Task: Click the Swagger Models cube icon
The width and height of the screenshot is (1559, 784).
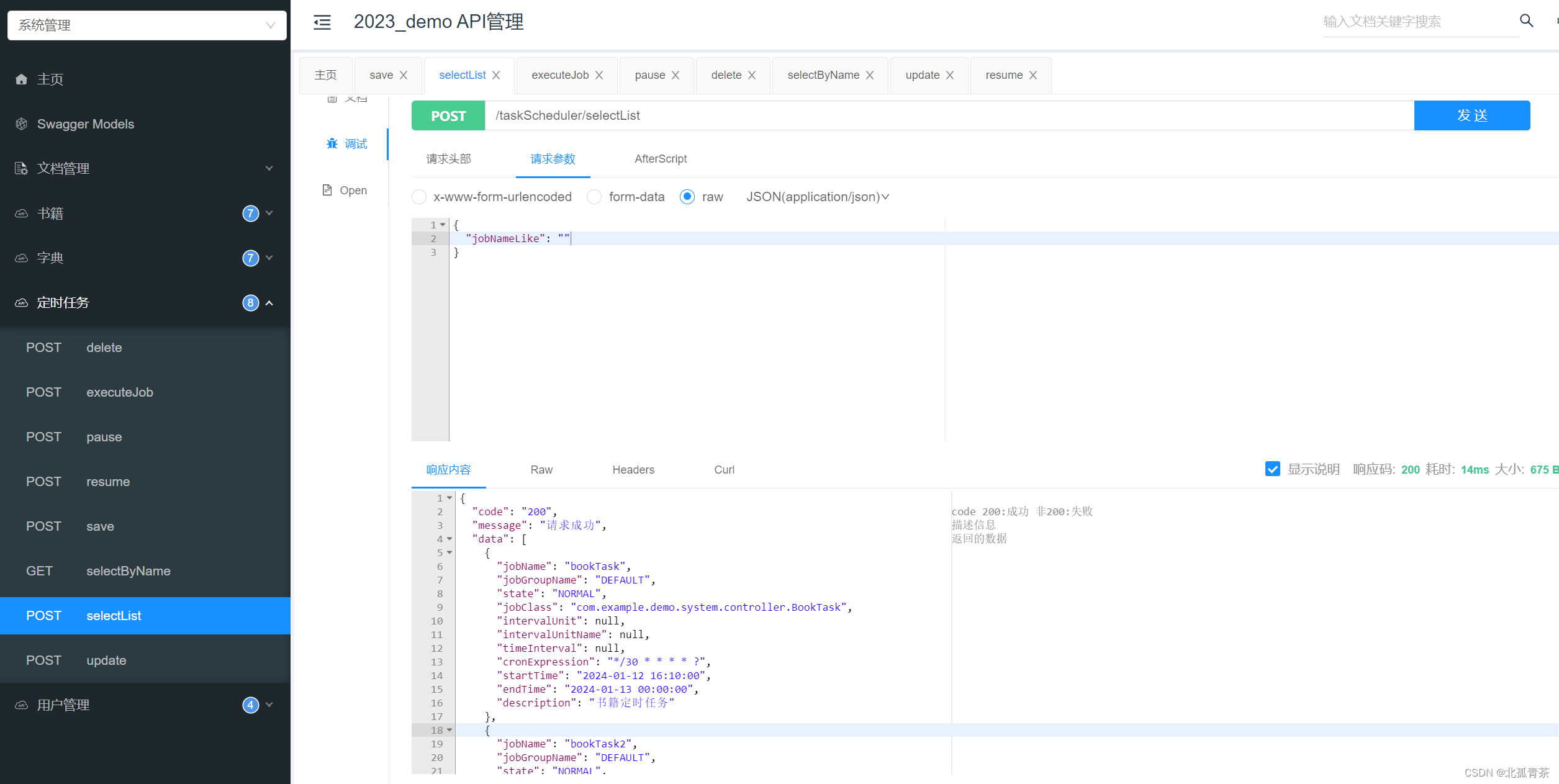Action: [22, 124]
